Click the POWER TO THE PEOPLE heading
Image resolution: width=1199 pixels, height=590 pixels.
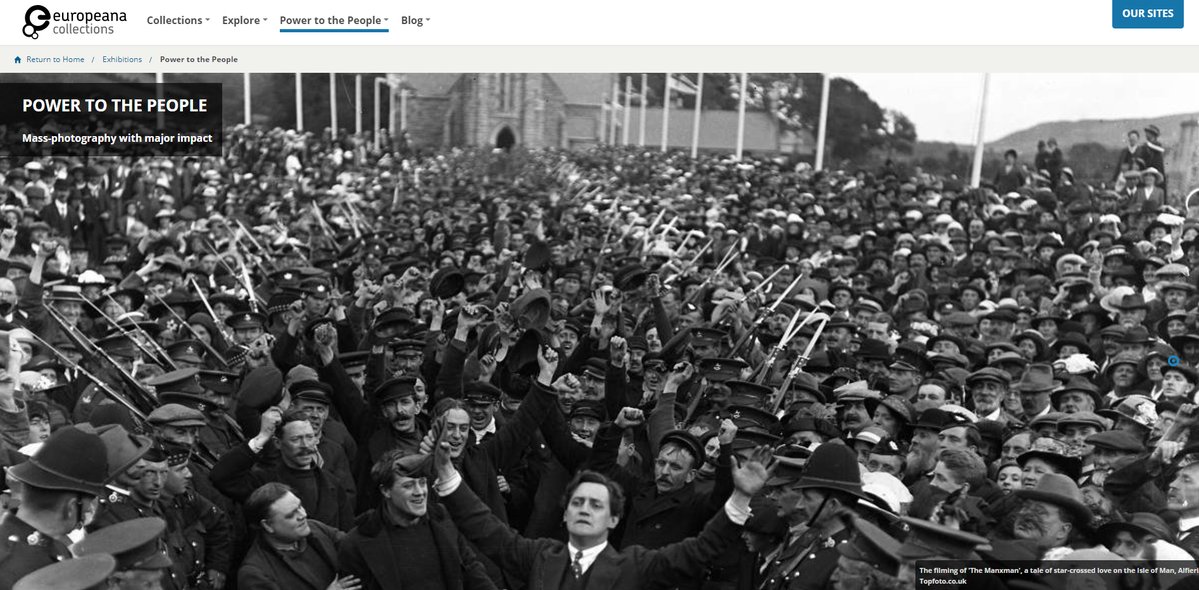[115, 105]
